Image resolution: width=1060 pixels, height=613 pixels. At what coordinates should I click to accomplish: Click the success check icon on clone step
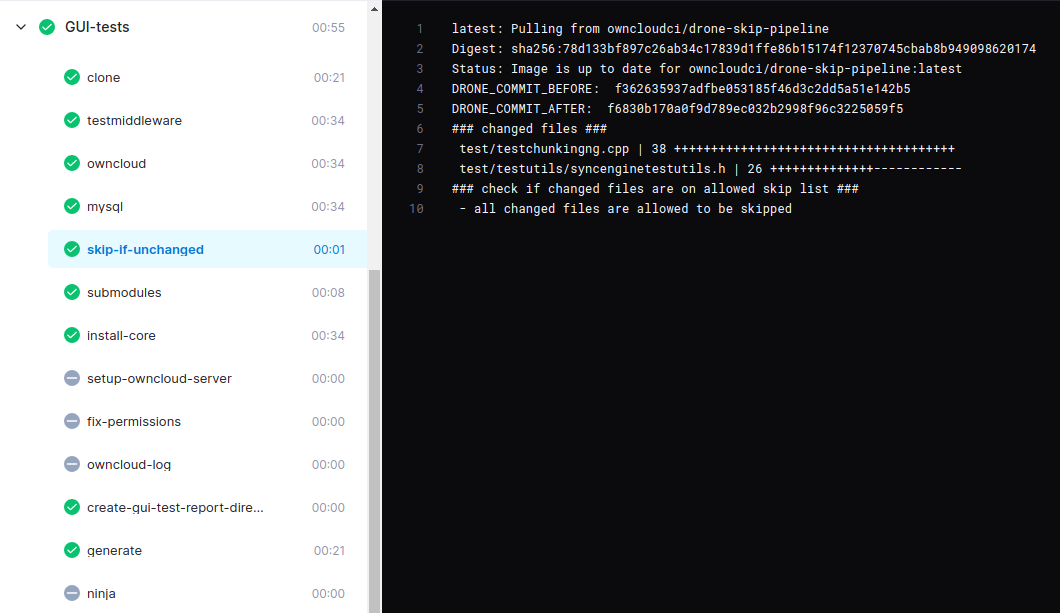[x=71, y=77]
